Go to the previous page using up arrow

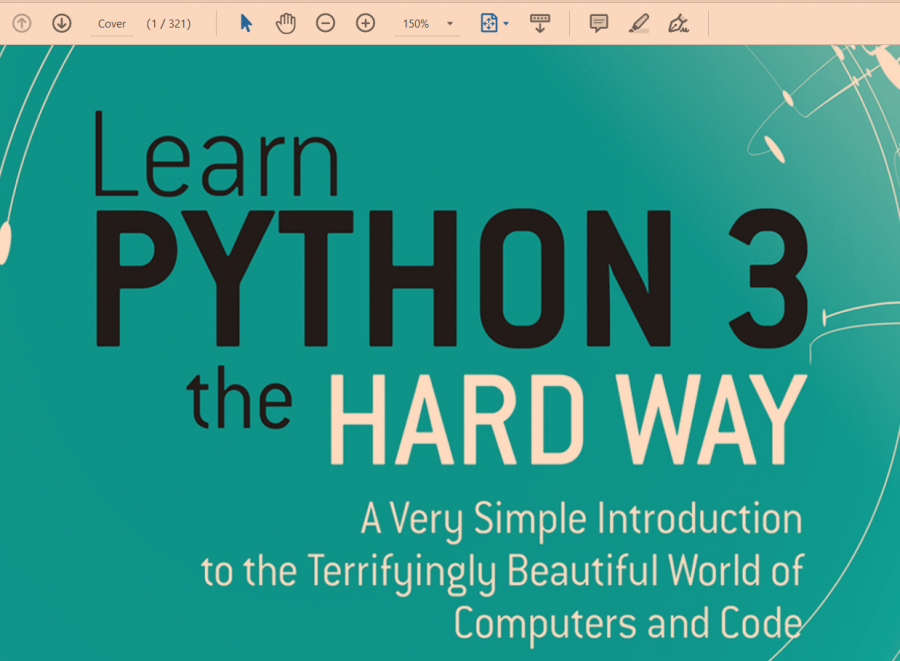[x=22, y=23]
